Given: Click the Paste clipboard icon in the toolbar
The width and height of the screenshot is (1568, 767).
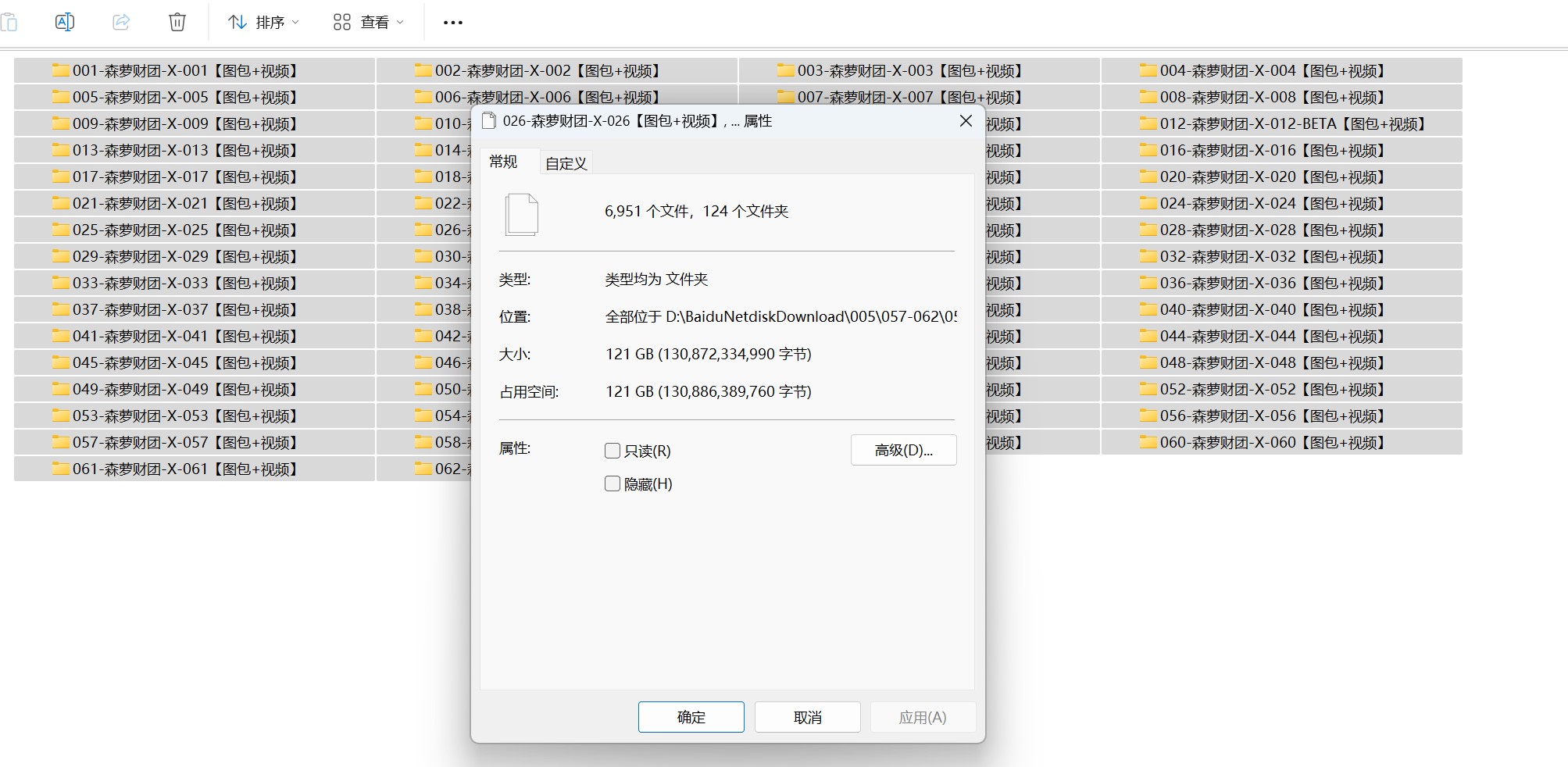Looking at the screenshot, I should point(9,22).
